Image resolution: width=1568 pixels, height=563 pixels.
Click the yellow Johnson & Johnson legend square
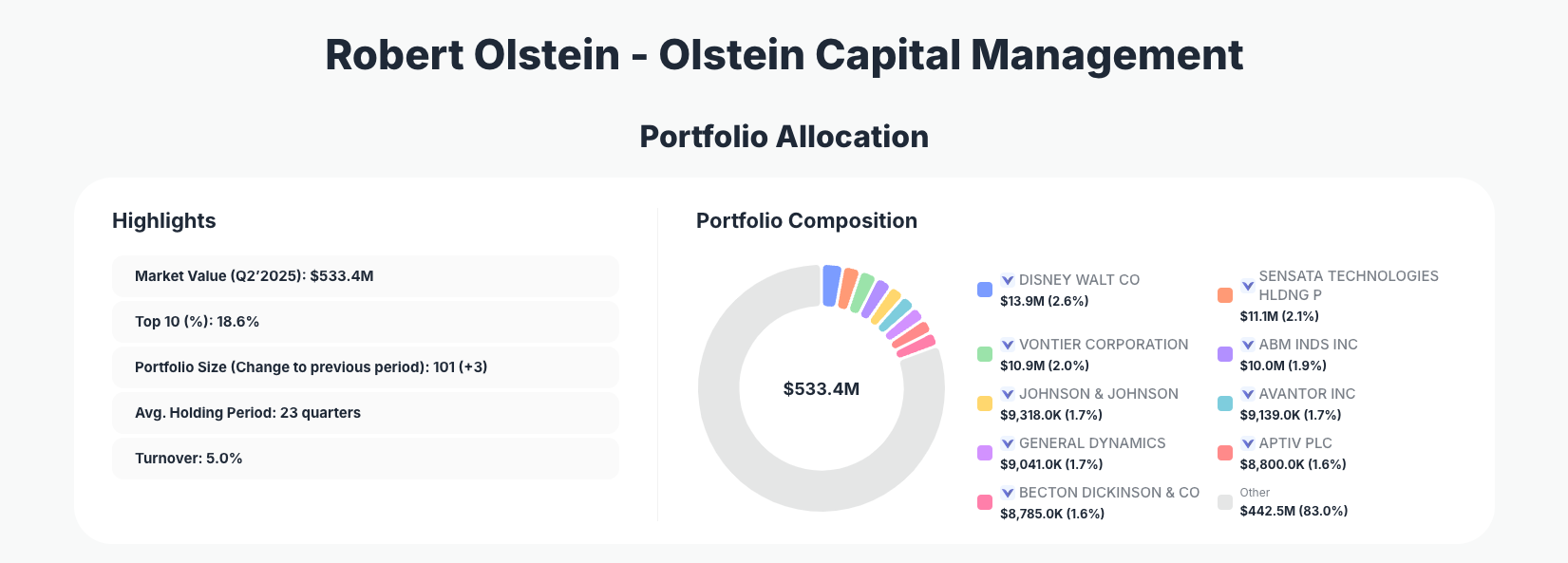[x=984, y=403]
